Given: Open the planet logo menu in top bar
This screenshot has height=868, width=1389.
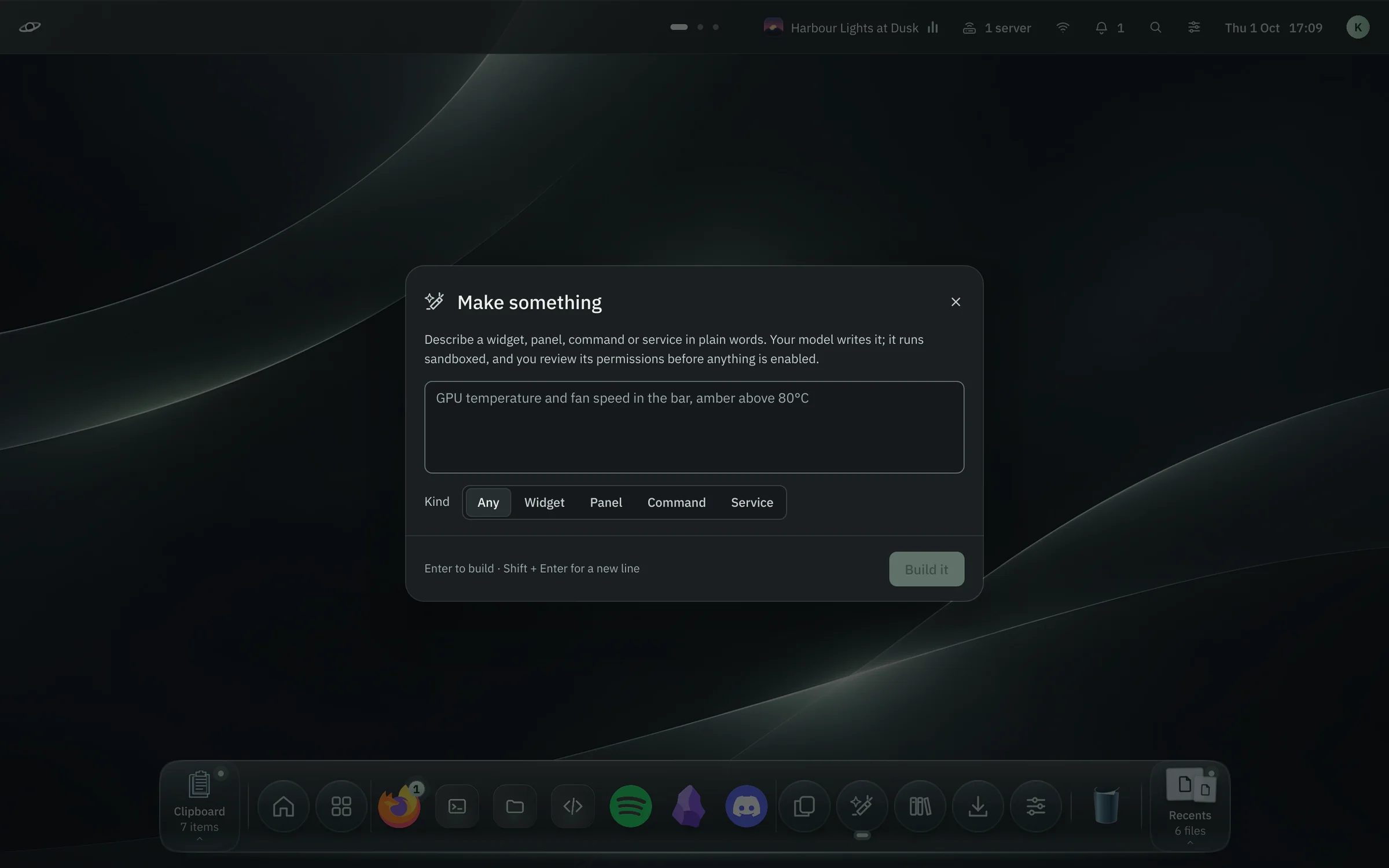Looking at the screenshot, I should click(30, 27).
